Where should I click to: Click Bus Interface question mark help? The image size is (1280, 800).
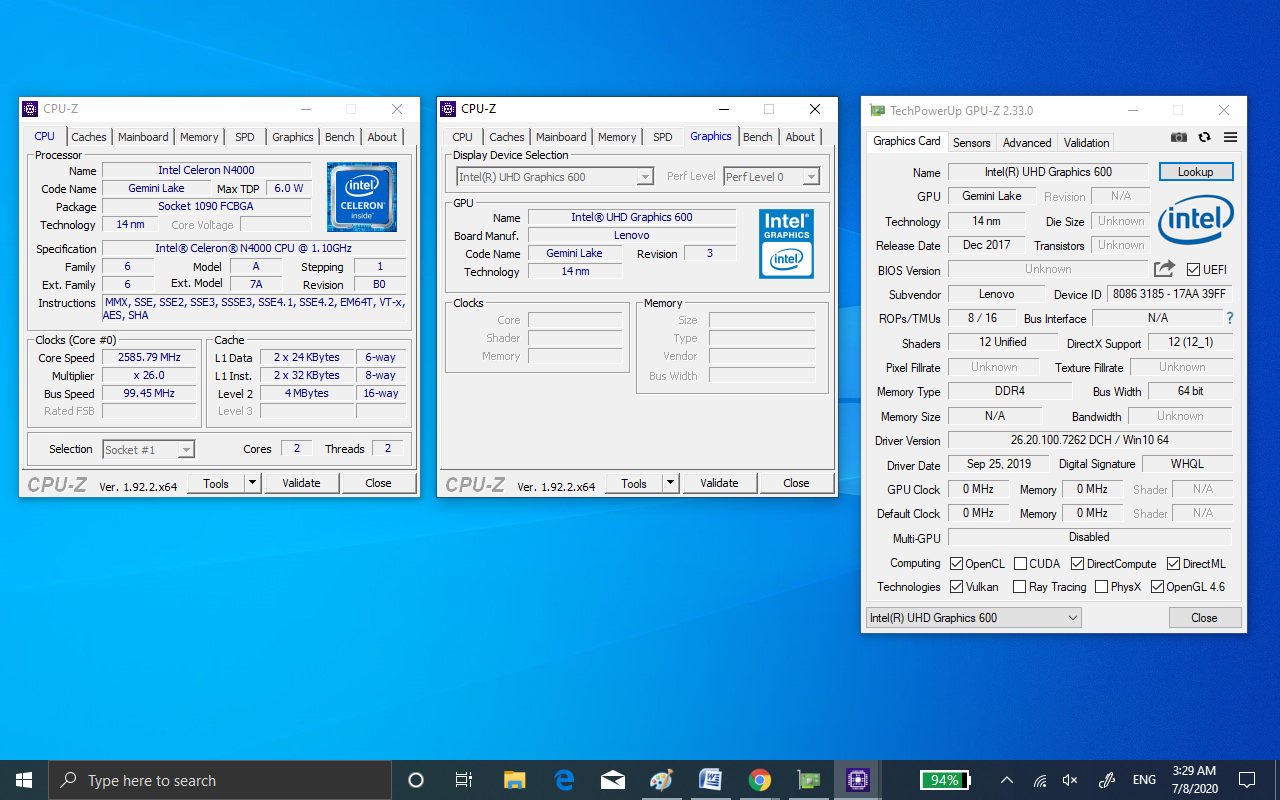point(1230,318)
